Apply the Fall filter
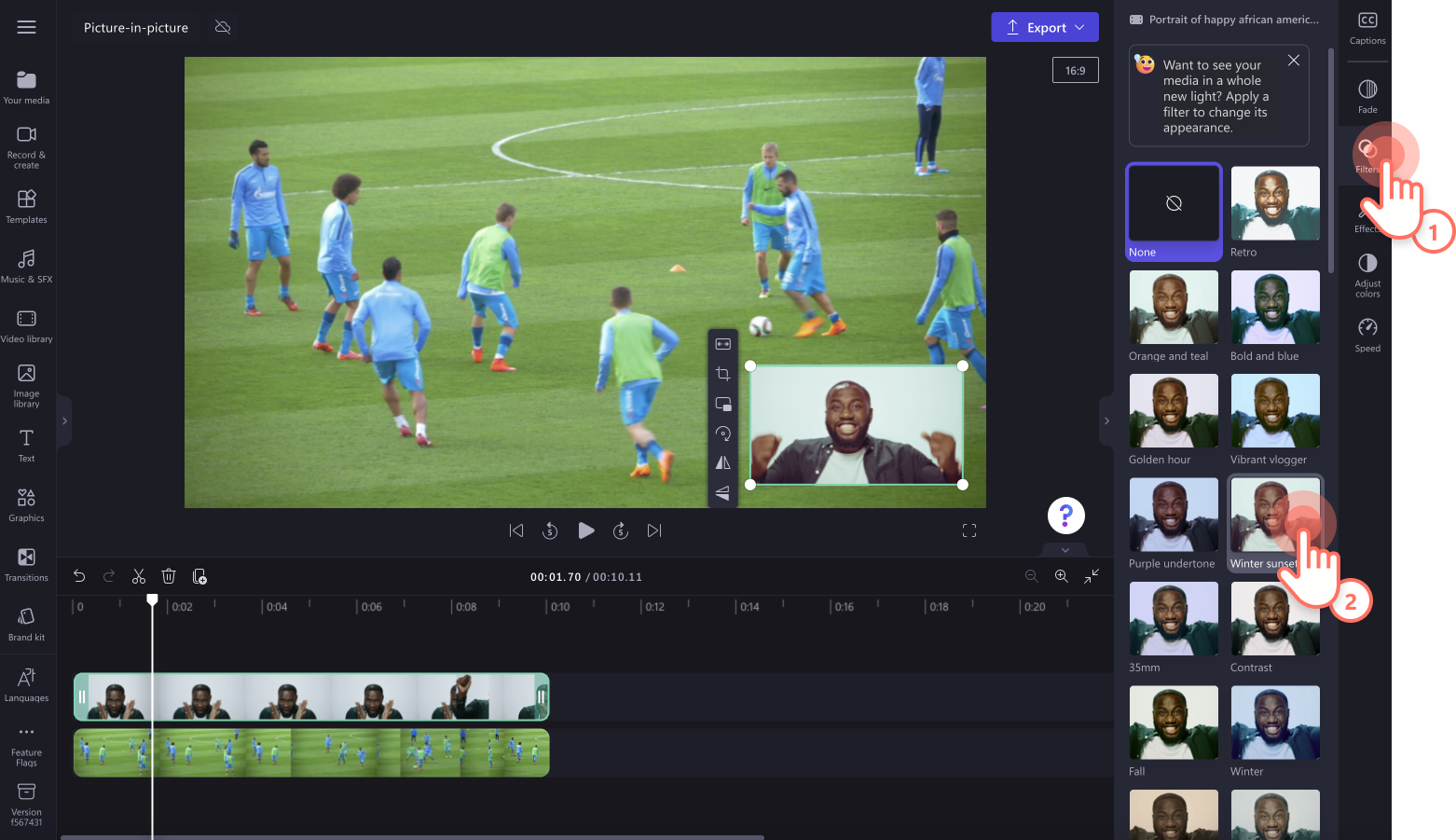The image size is (1456, 840). point(1174,732)
